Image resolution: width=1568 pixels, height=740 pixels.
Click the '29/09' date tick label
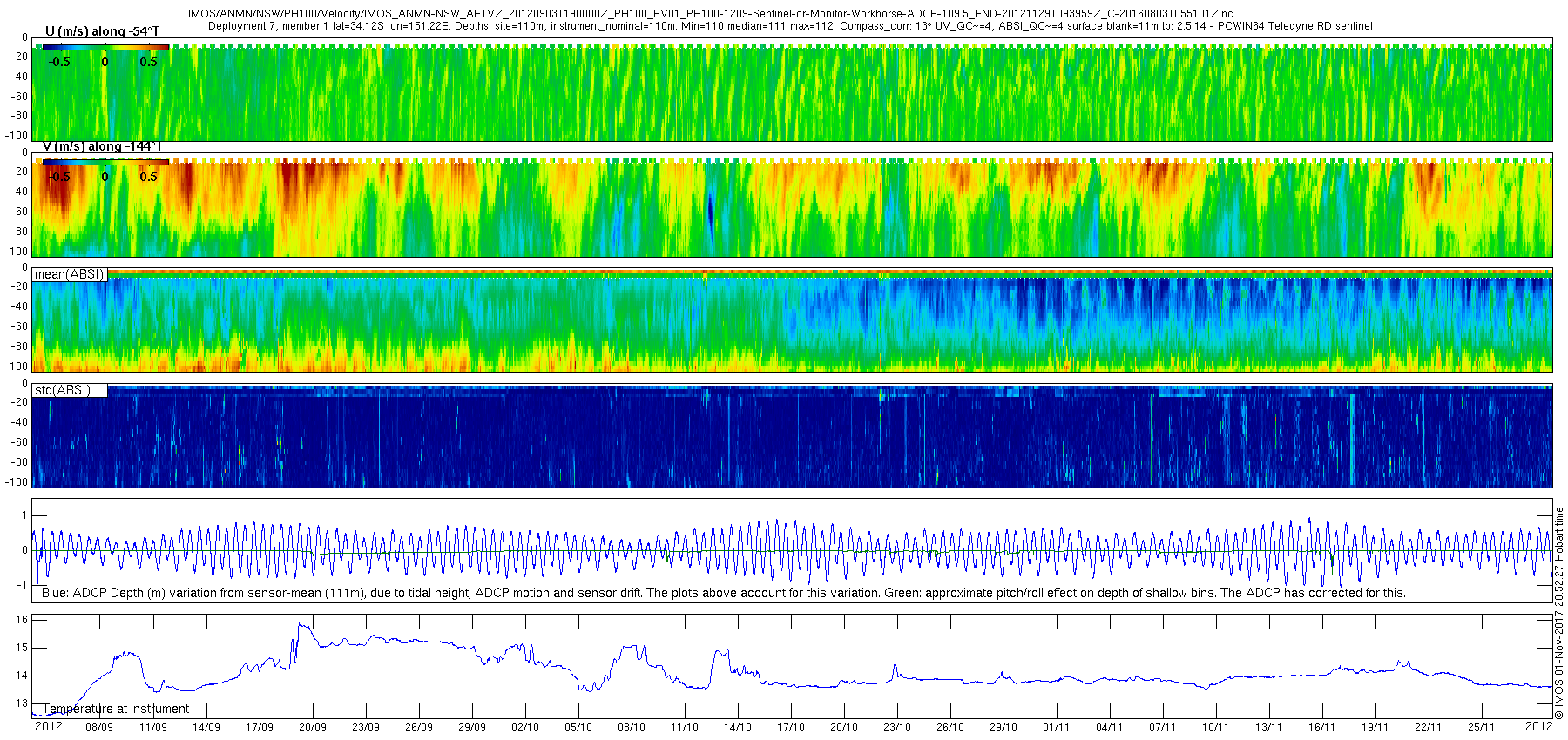472,728
